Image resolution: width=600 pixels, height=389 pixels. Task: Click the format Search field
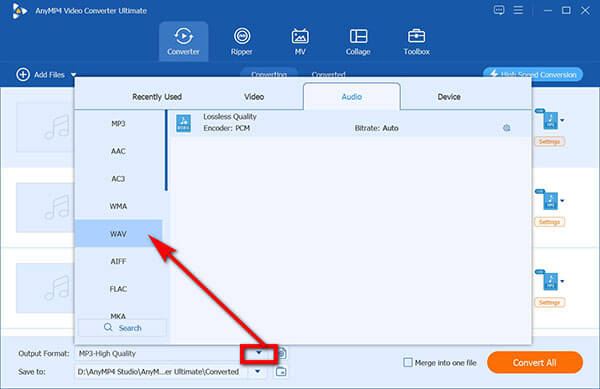pyautogui.click(x=122, y=328)
